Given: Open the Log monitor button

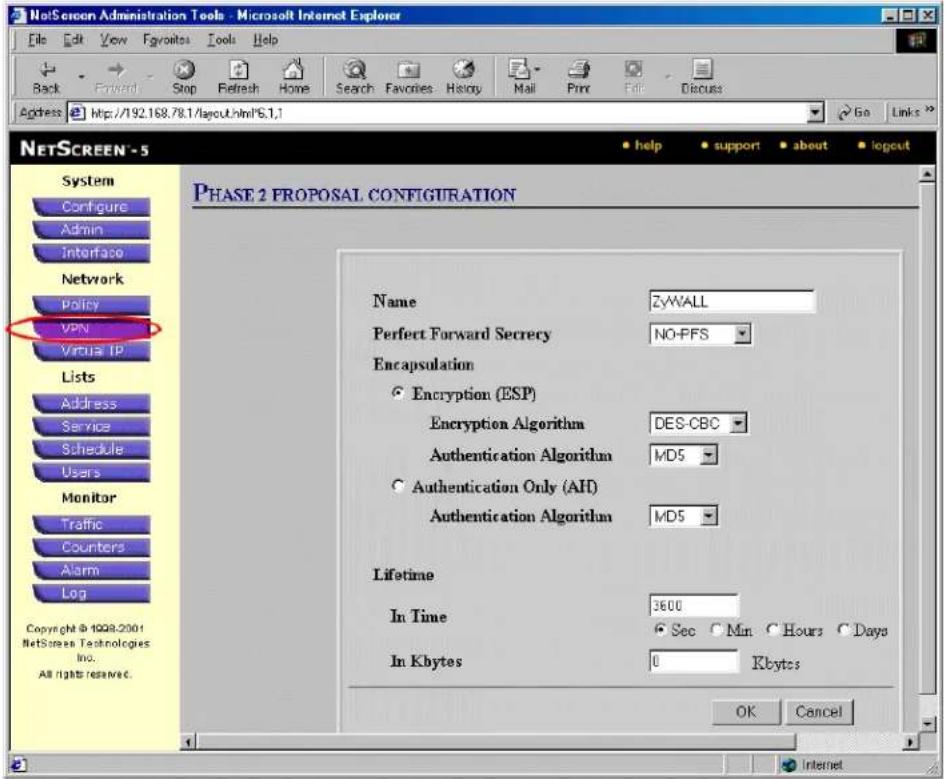Looking at the screenshot, I should point(92,594).
